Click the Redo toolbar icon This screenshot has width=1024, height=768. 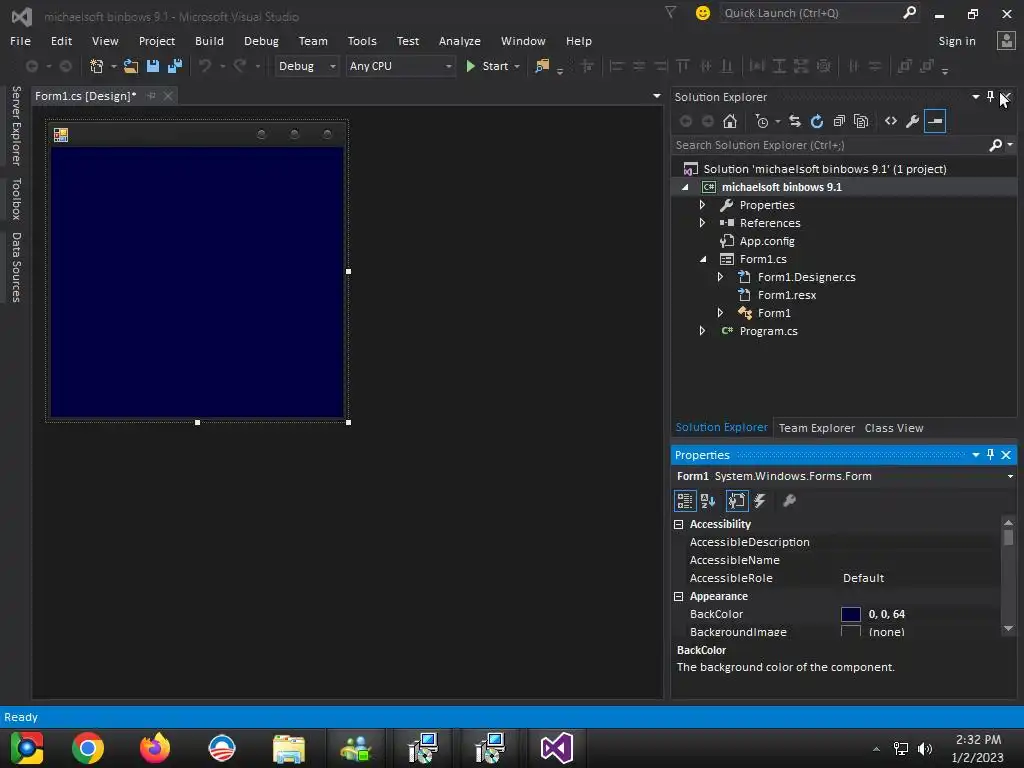pyautogui.click(x=240, y=66)
